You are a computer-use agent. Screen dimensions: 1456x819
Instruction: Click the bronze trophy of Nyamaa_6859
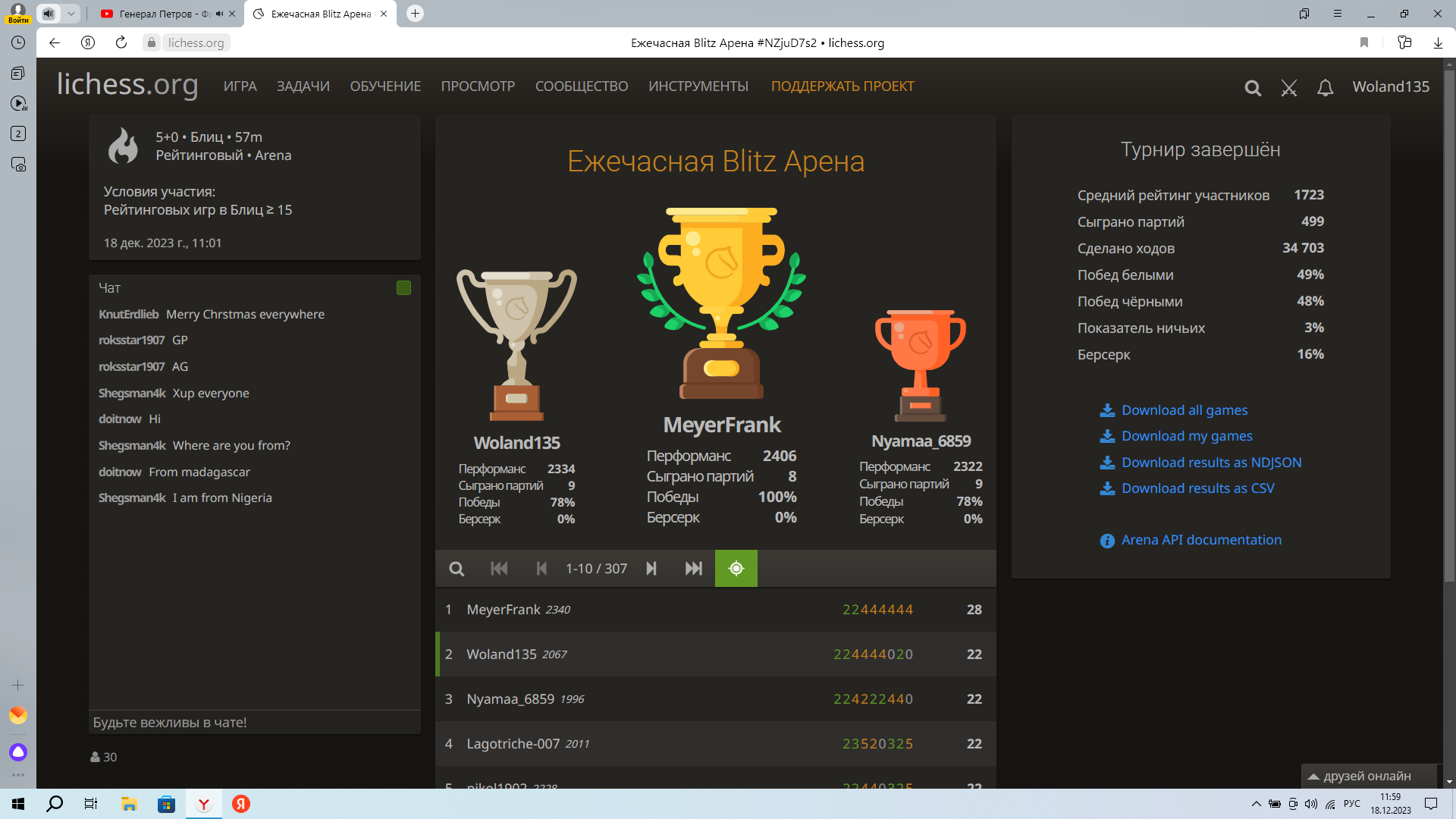coord(920,366)
